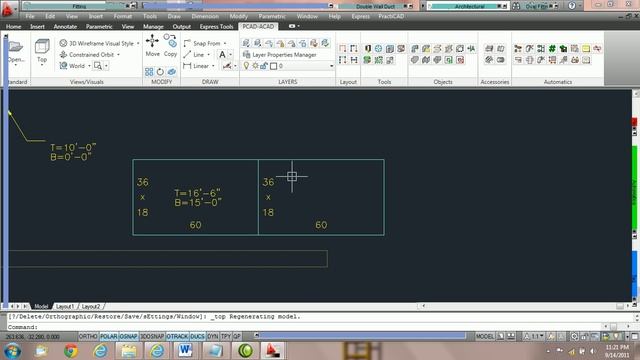Click the layer color swatch square

point(273,66)
